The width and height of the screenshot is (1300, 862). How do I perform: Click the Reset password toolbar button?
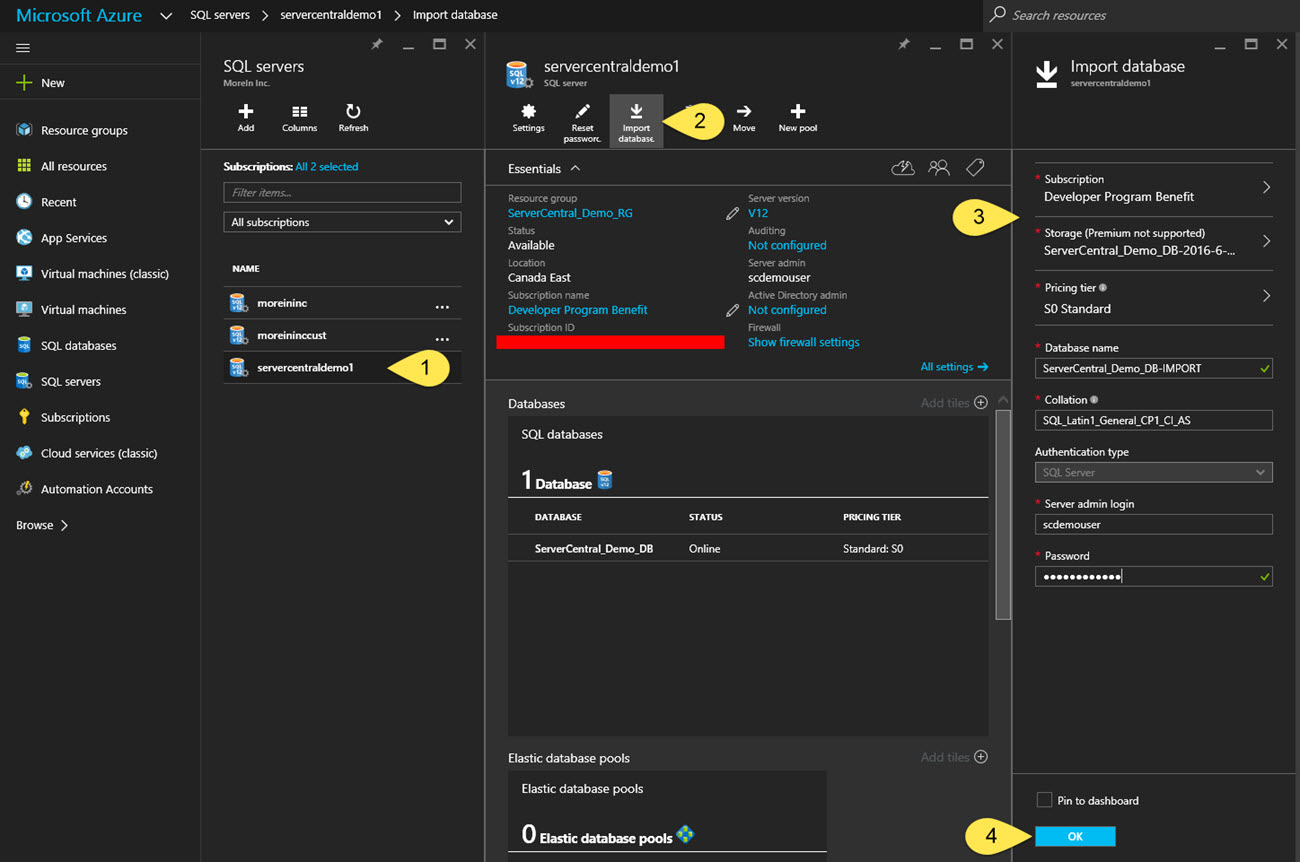click(x=582, y=122)
